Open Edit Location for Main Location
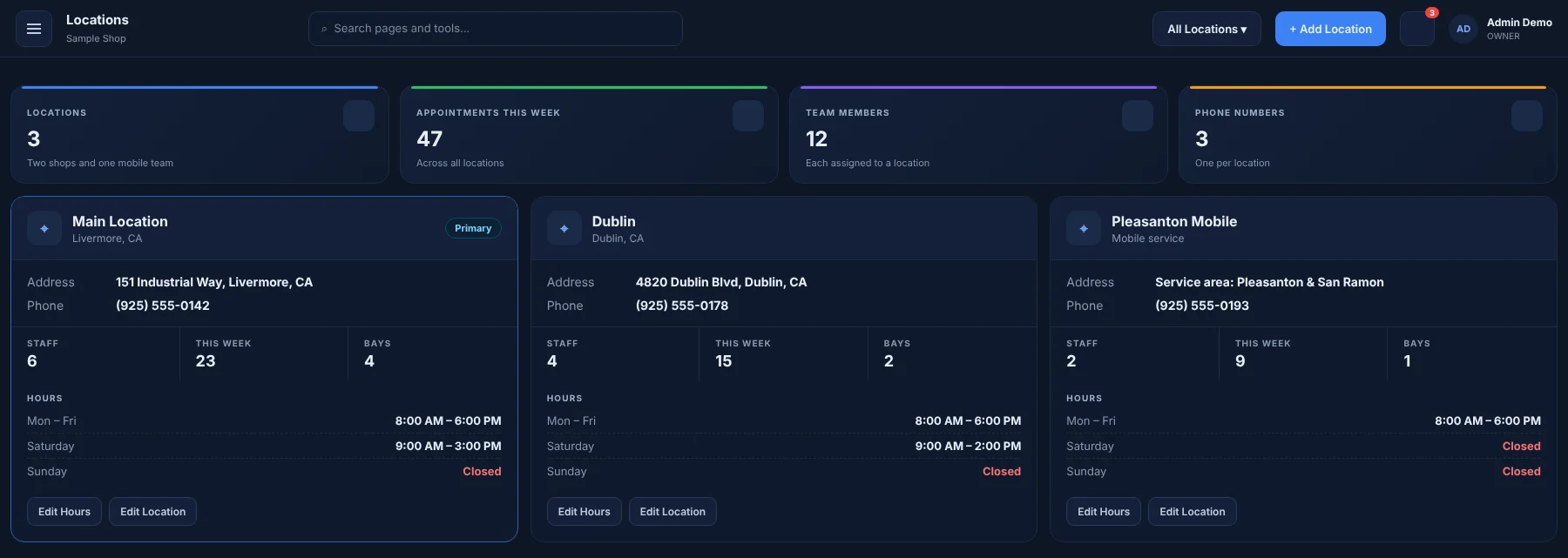The image size is (1568, 558). pyautogui.click(x=152, y=512)
